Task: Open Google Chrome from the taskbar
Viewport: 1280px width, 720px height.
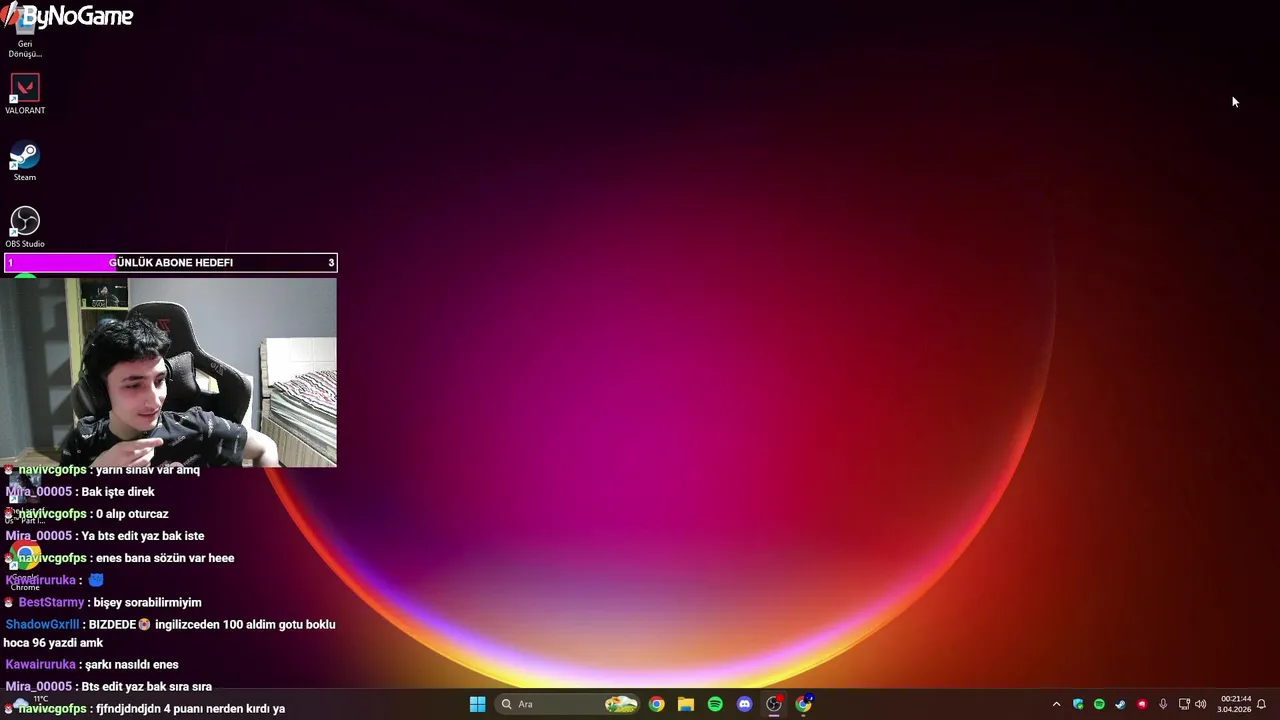Action: [x=656, y=704]
